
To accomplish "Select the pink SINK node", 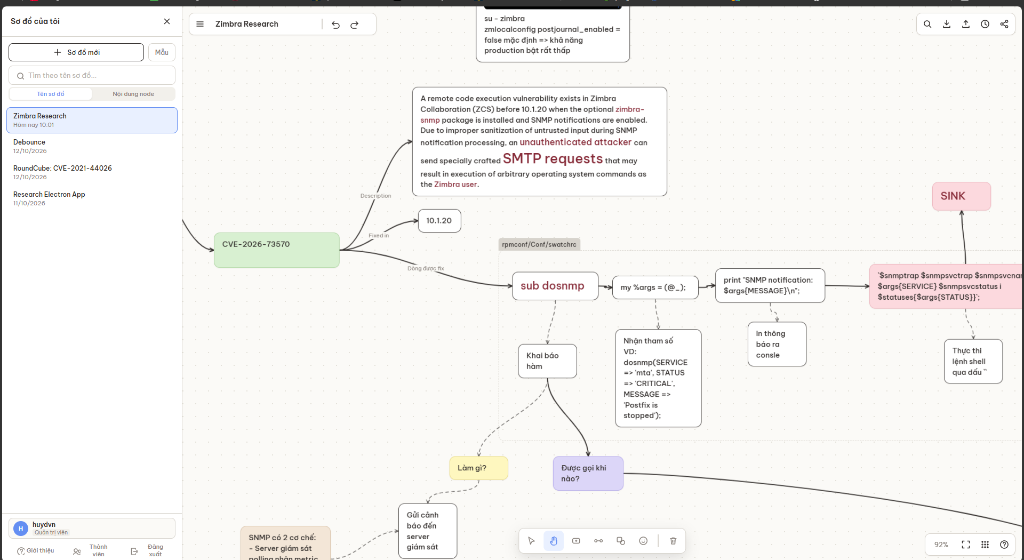I will 961,196.
